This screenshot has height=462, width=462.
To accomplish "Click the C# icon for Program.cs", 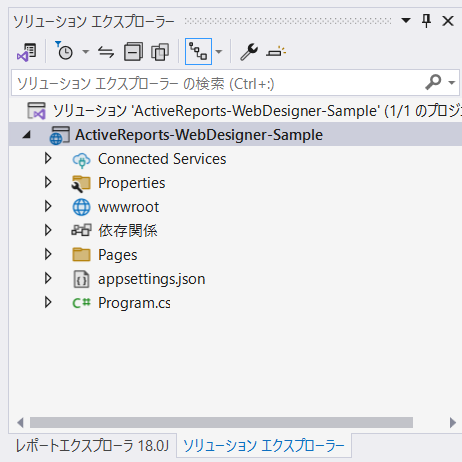I will click(x=81, y=303).
